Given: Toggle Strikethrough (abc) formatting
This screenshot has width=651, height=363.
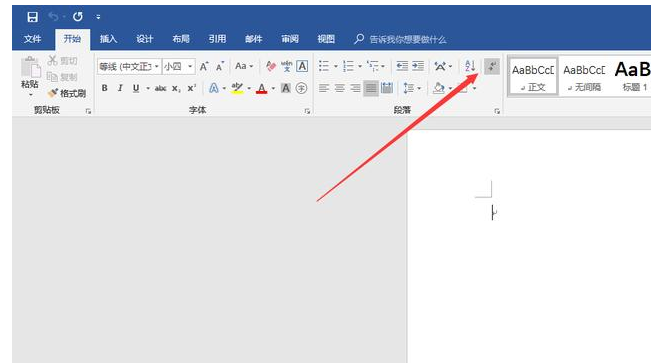Looking at the screenshot, I should [x=160, y=88].
